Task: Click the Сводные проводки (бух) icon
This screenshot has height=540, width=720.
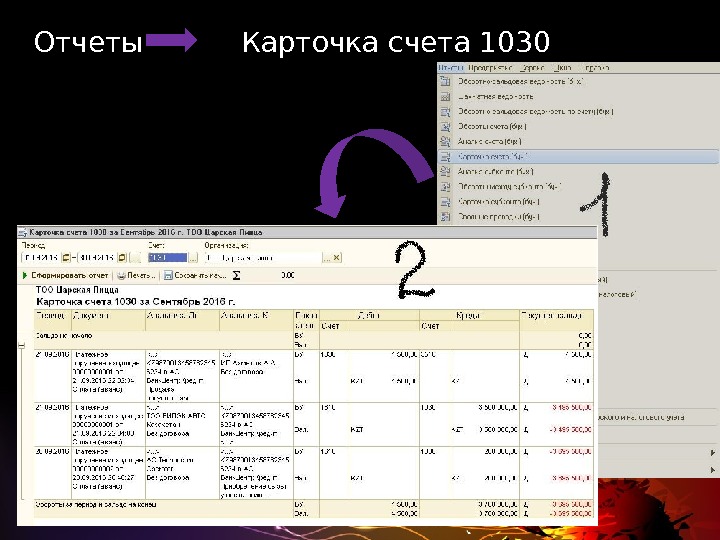Action: click(x=445, y=217)
